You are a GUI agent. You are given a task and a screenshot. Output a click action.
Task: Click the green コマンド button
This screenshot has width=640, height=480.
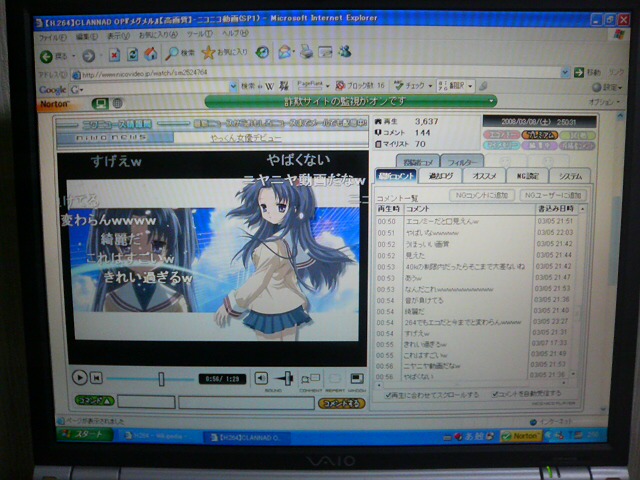(94, 401)
